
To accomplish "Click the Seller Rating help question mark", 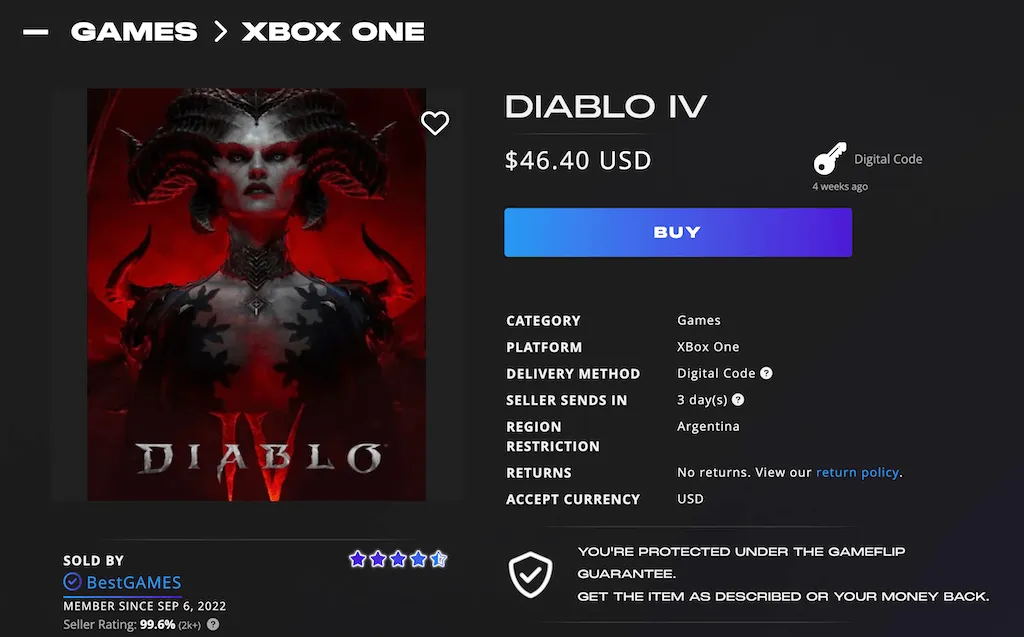I will point(213,625).
